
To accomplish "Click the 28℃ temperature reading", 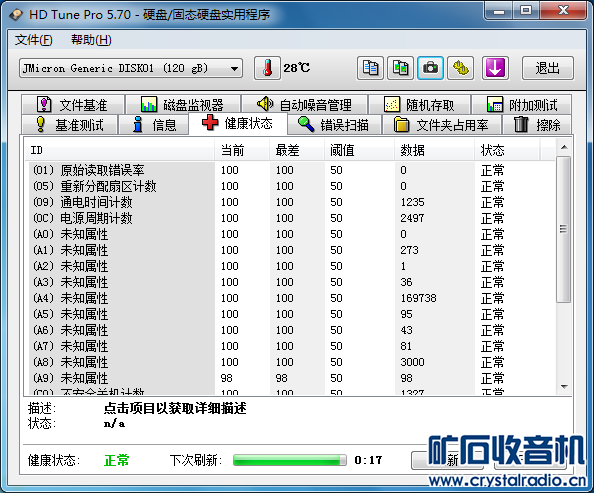I will point(297,68).
